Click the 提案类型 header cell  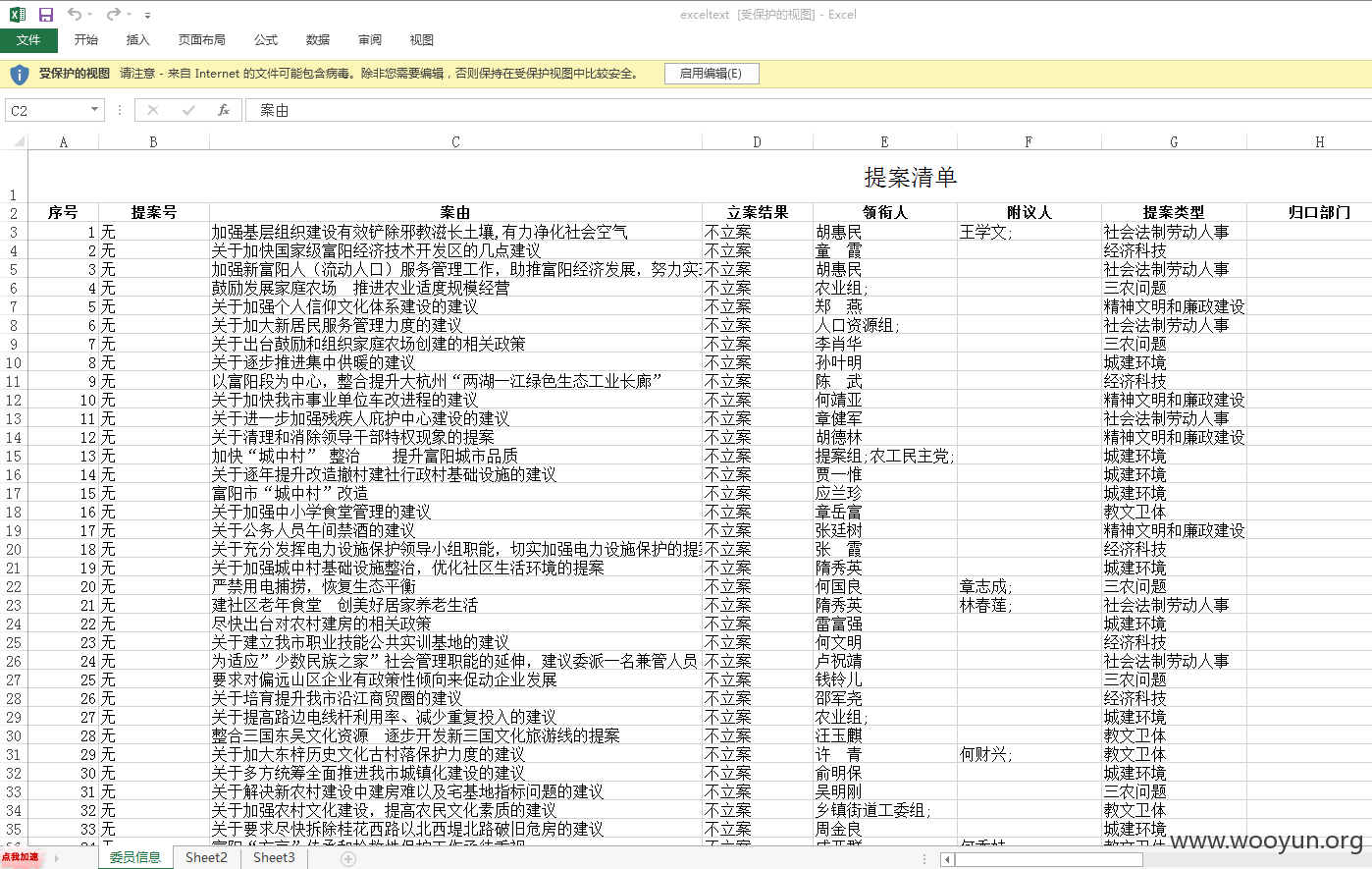click(x=1174, y=212)
